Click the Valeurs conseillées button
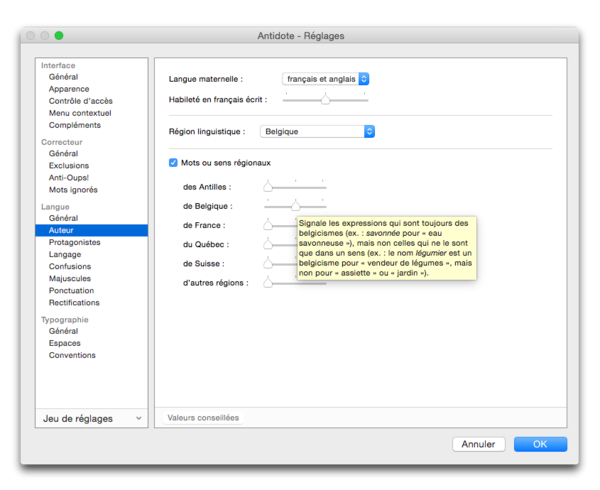 click(203, 418)
